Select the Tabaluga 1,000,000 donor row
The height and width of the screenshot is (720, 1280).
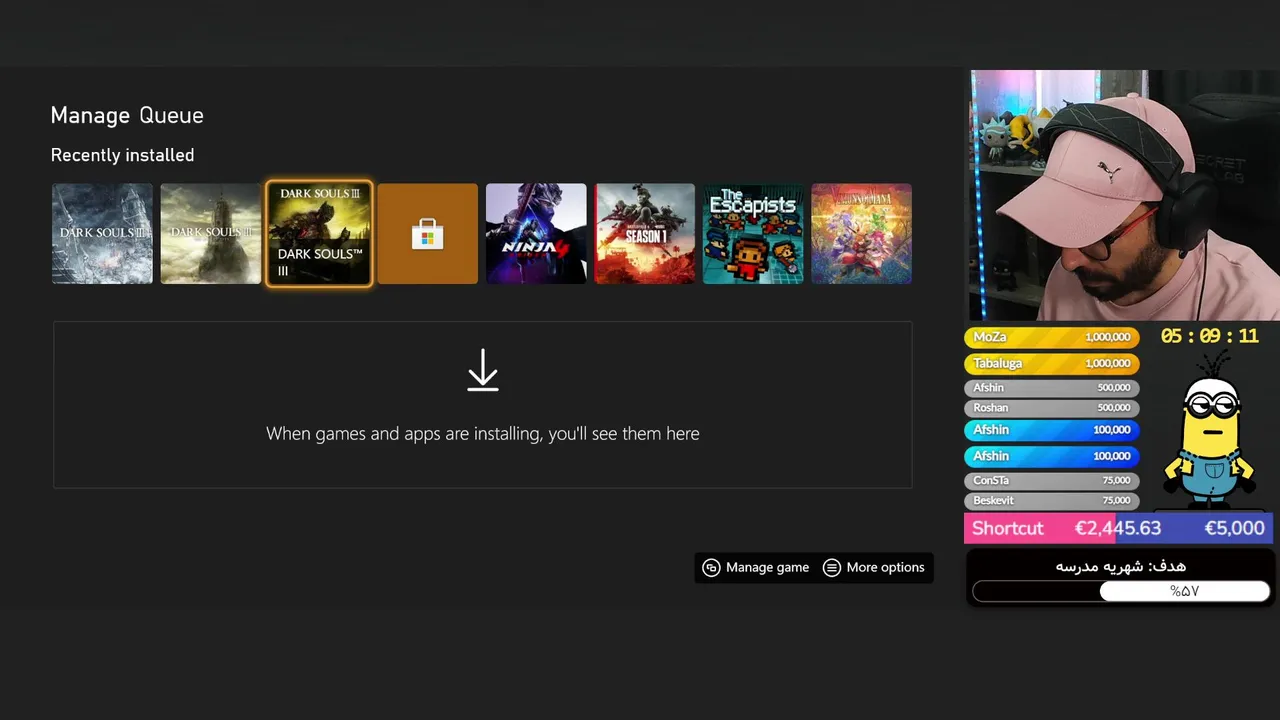click(x=1052, y=364)
